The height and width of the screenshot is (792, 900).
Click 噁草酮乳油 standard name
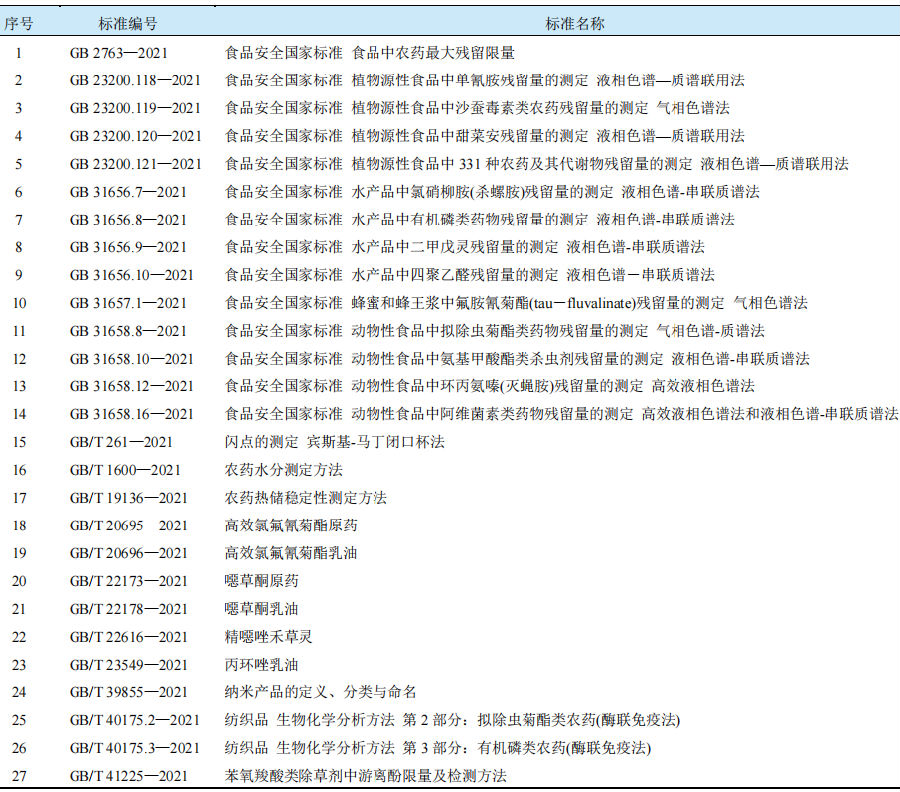click(x=261, y=609)
